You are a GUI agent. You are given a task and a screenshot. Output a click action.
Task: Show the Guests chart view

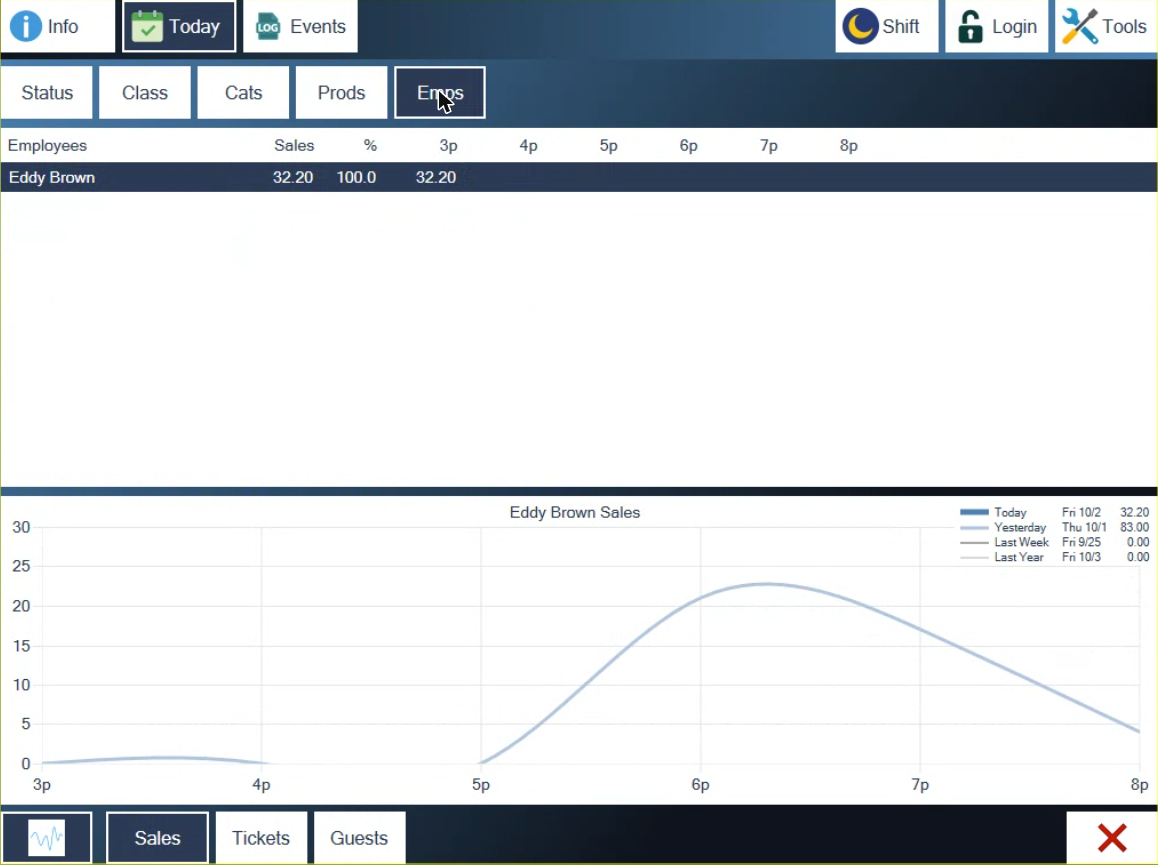[x=359, y=838]
